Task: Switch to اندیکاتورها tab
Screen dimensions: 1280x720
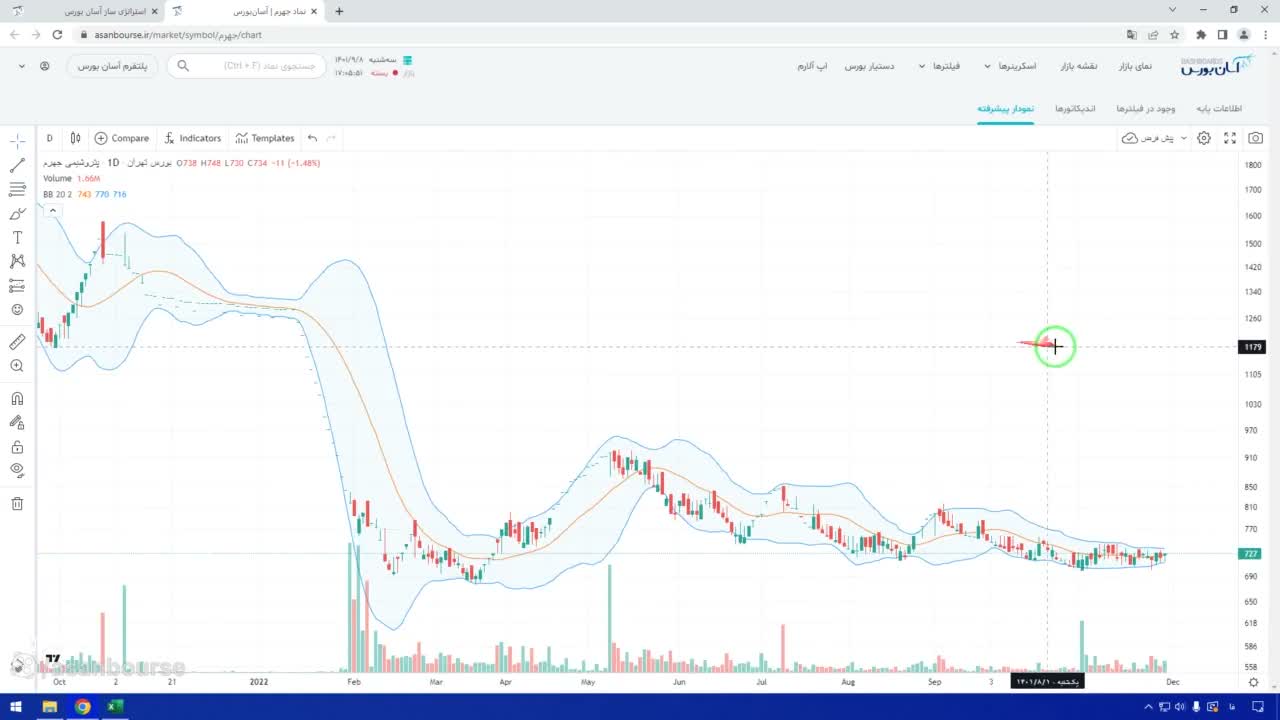Action: pyautogui.click(x=1075, y=108)
